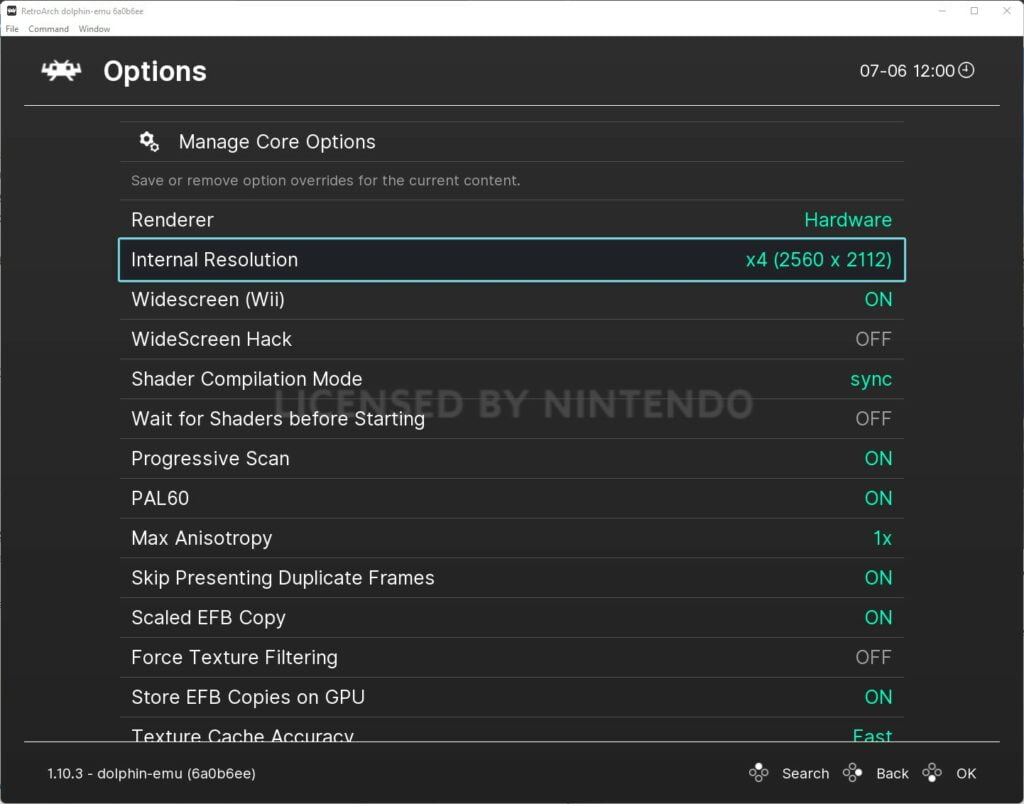This screenshot has height=804, width=1024.
Task: Select the Progressive Scan option label
Action: [x=210, y=459]
